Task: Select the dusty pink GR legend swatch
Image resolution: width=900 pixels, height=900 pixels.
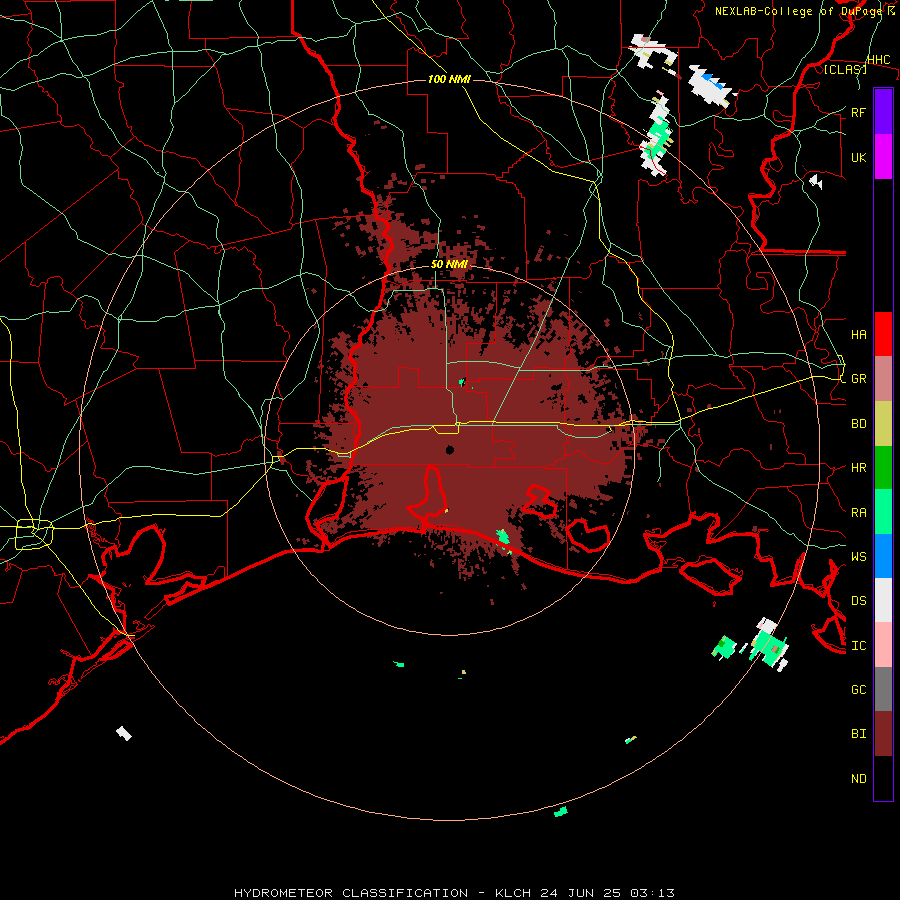Action: 883,379
